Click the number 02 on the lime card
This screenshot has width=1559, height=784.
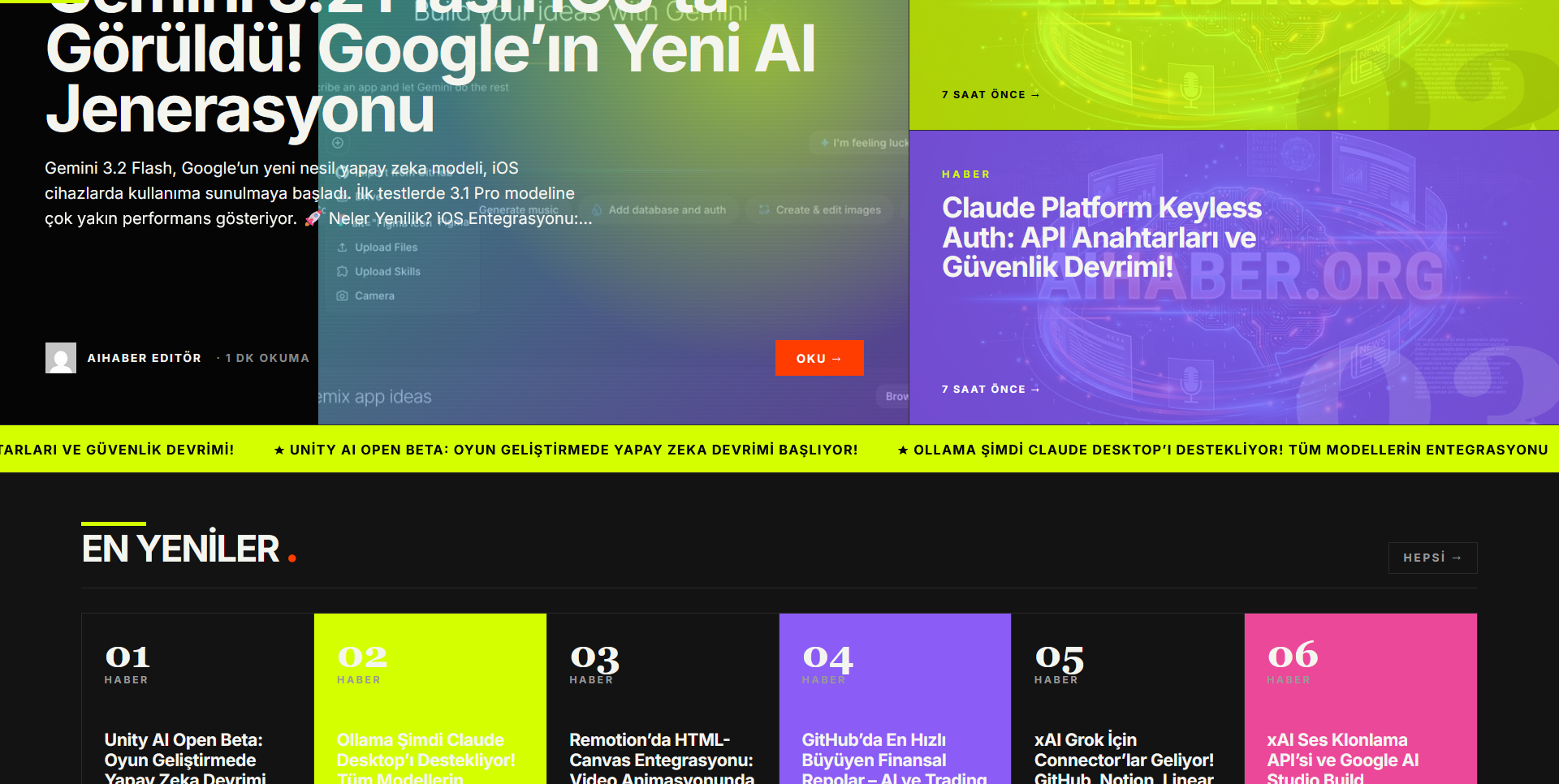pos(362,657)
